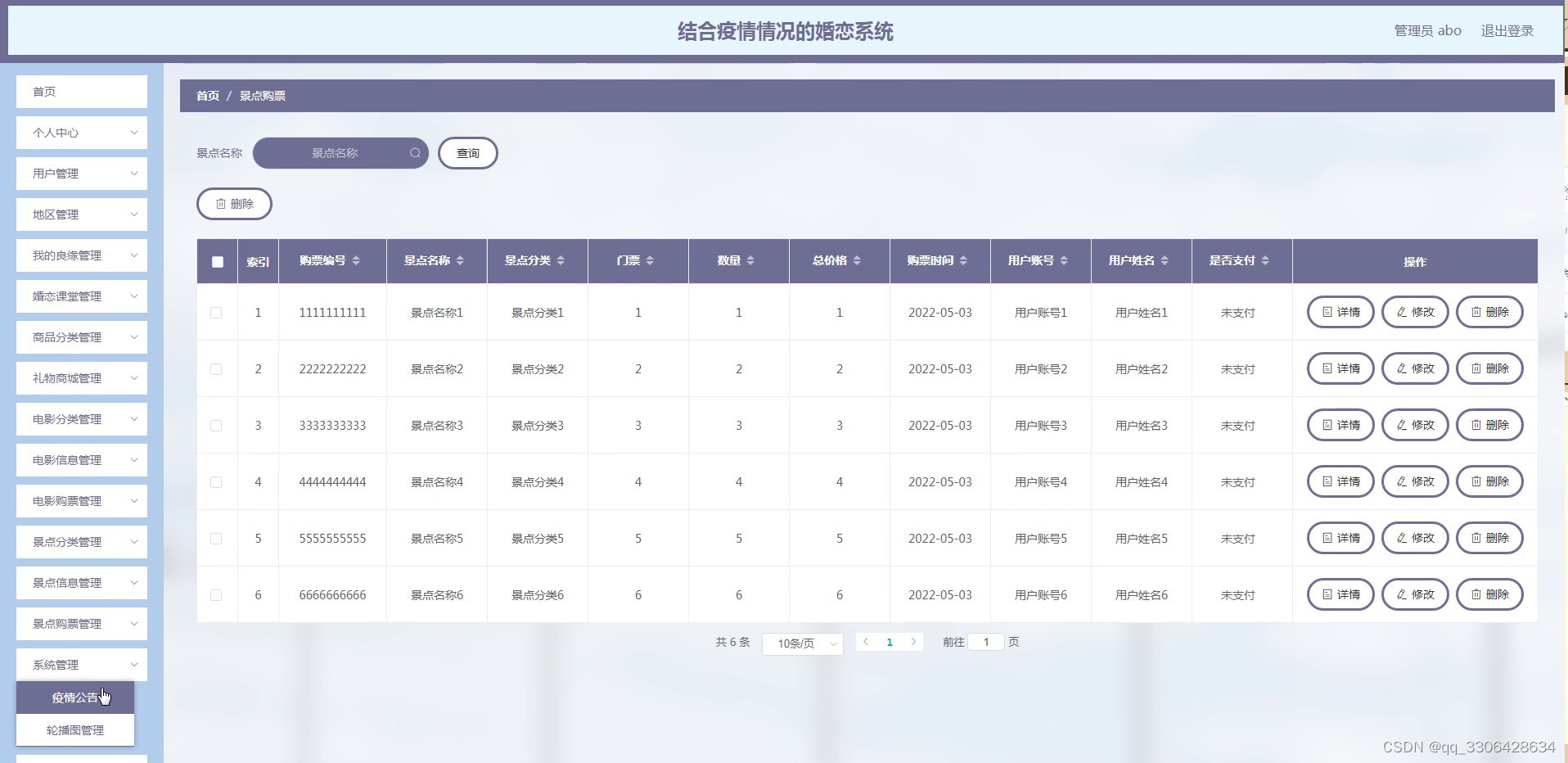Click 修改 for row 1111111111
The height and width of the screenshot is (763, 1568).
1415,312
